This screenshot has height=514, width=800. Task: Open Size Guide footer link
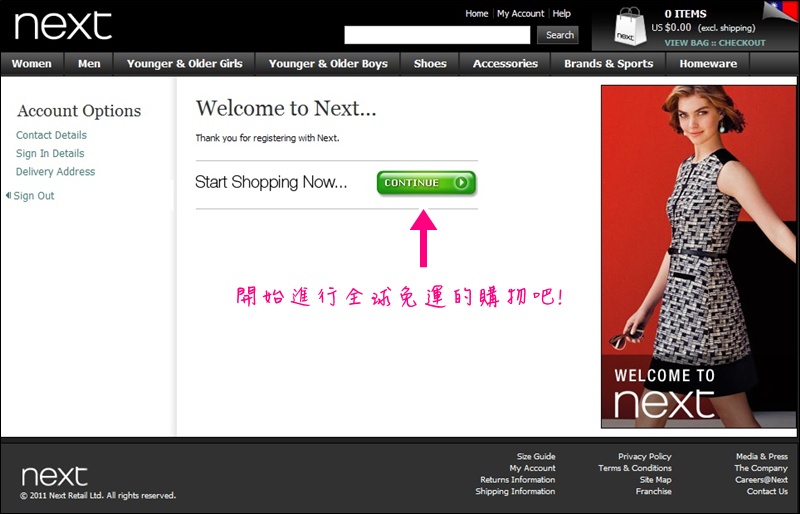click(536, 456)
